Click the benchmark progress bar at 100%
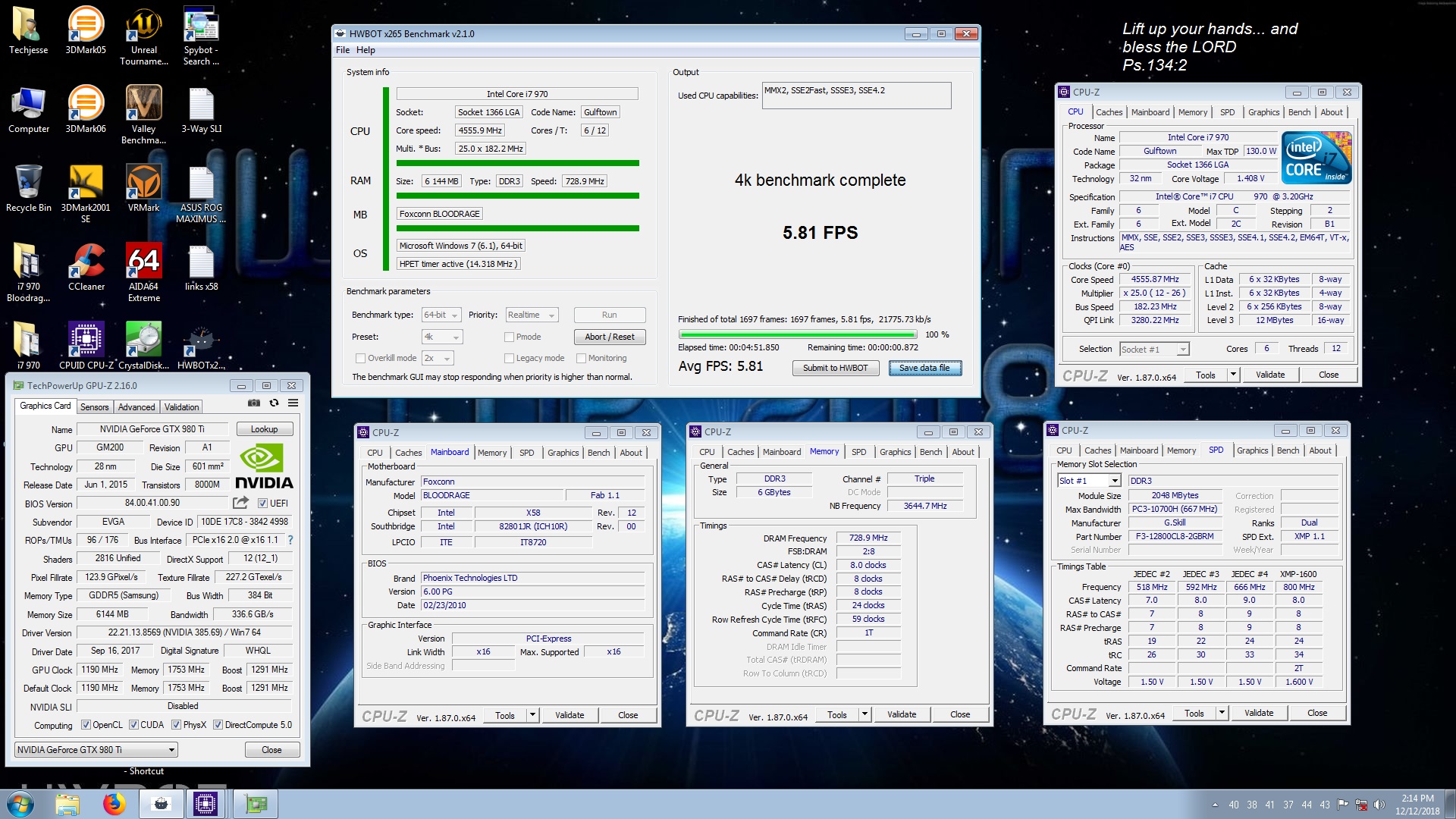The width and height of the screenshot is (1456, 819). click(x=797, y=334)
